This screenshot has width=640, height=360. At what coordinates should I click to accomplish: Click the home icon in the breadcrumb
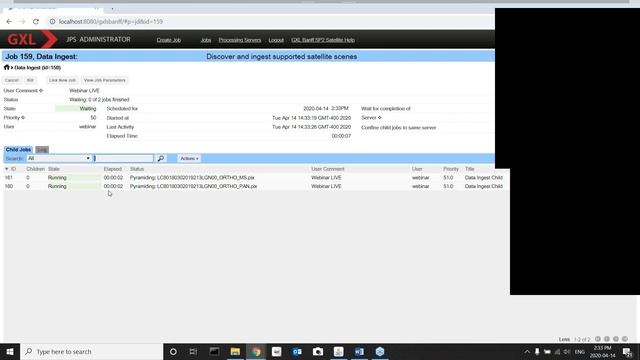pos(7,67)
